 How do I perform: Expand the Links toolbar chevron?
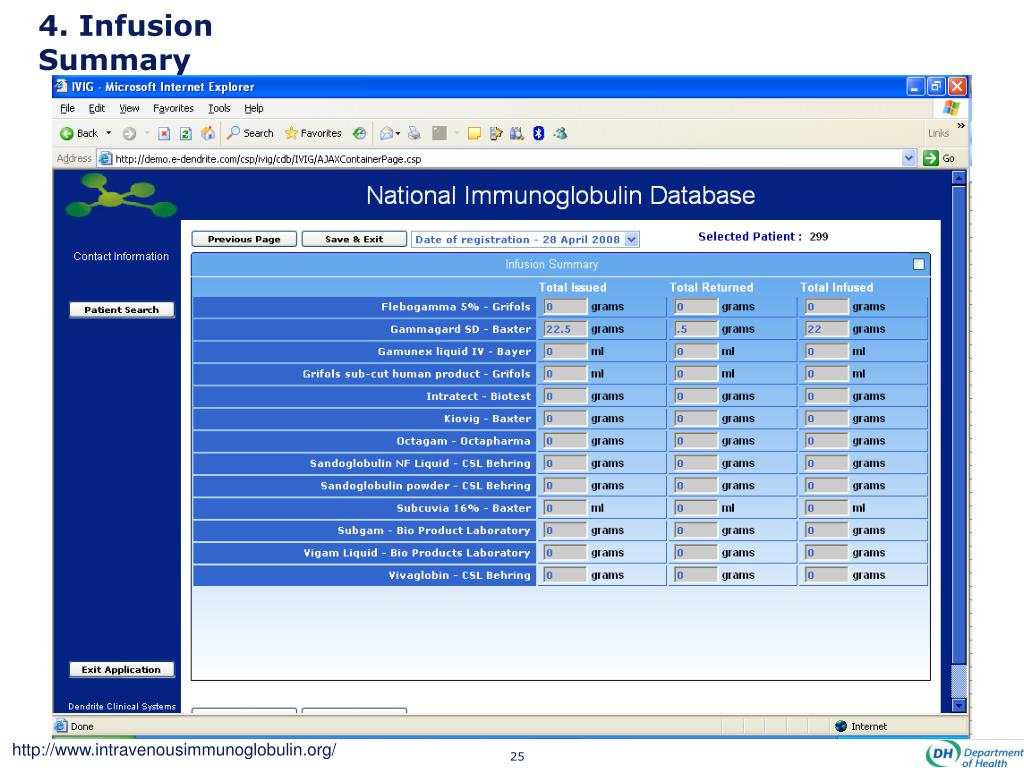961,125
